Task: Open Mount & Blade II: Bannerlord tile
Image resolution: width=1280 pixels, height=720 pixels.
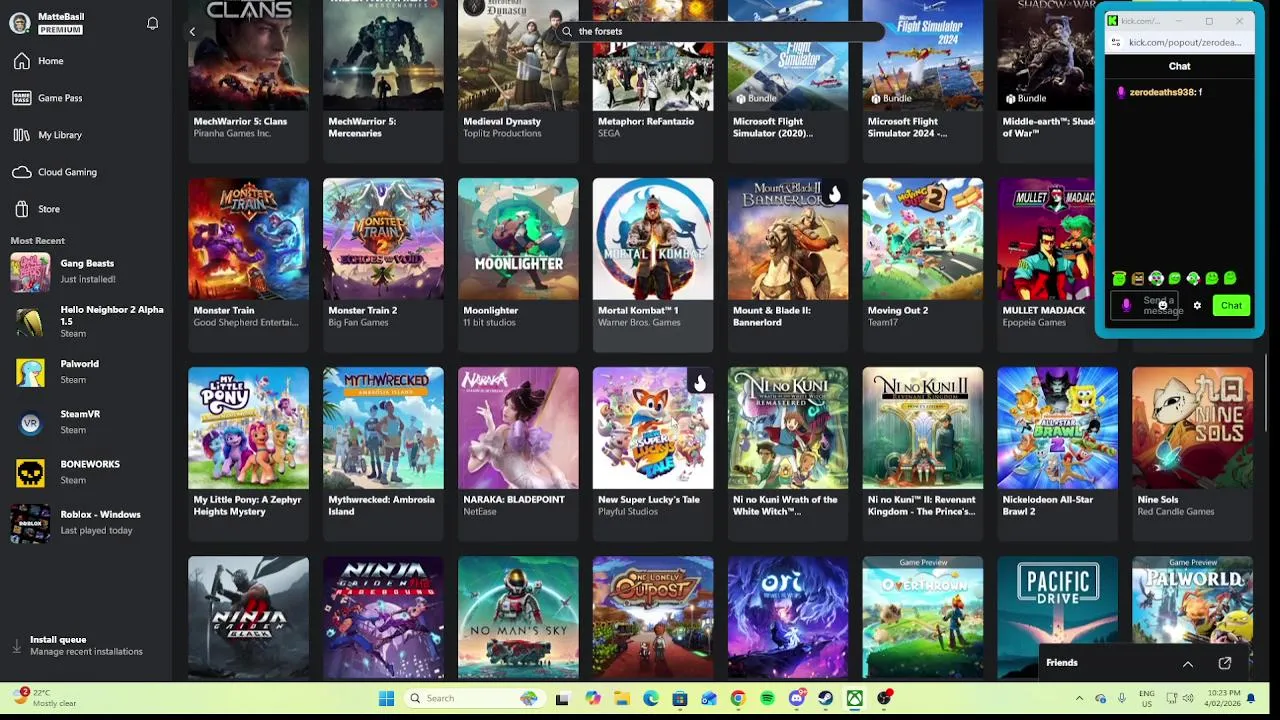Action: [x=788, y=264]
